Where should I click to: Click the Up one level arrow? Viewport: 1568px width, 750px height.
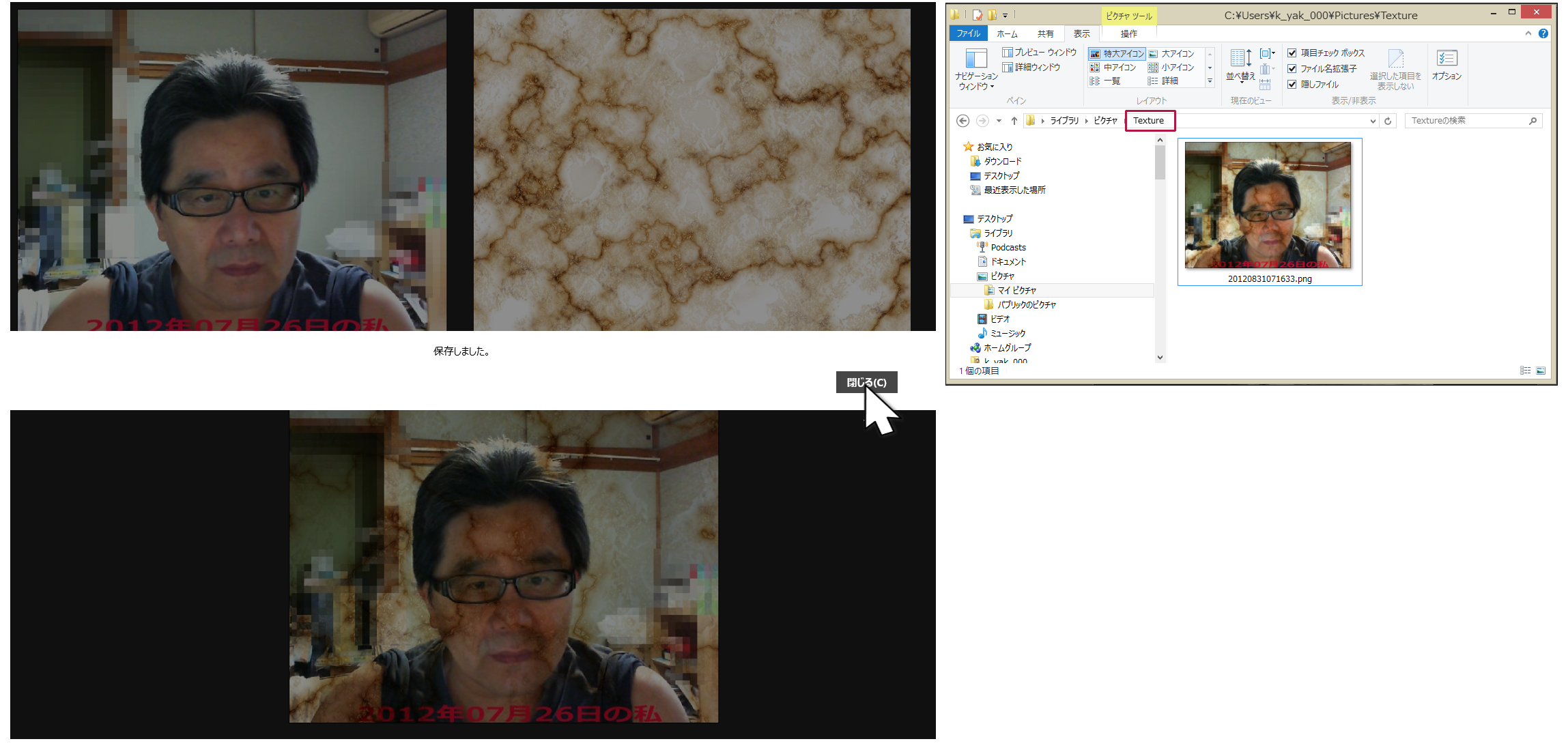(x=1014, y=121)
